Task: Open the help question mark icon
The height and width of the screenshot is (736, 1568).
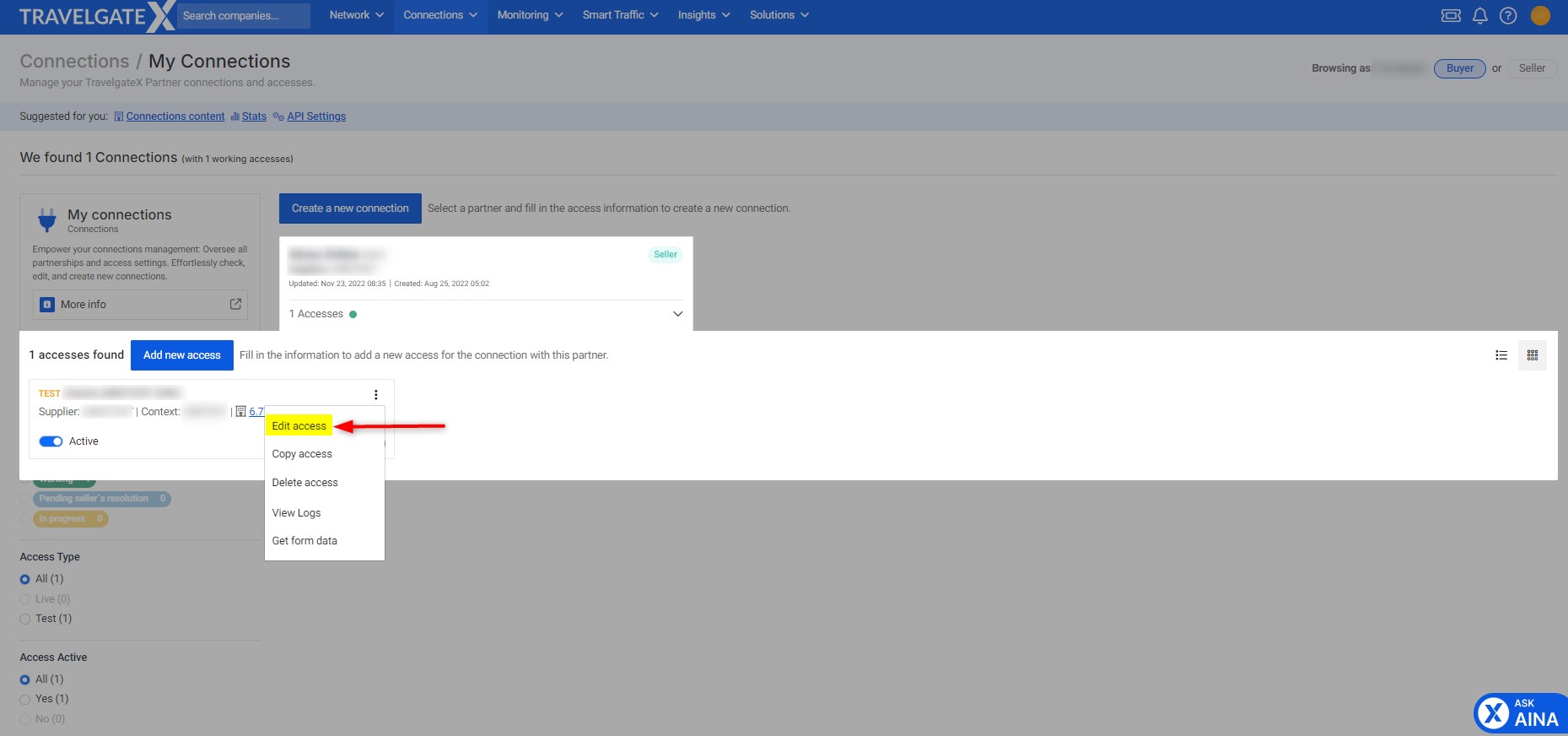Action: (1508, 15)
